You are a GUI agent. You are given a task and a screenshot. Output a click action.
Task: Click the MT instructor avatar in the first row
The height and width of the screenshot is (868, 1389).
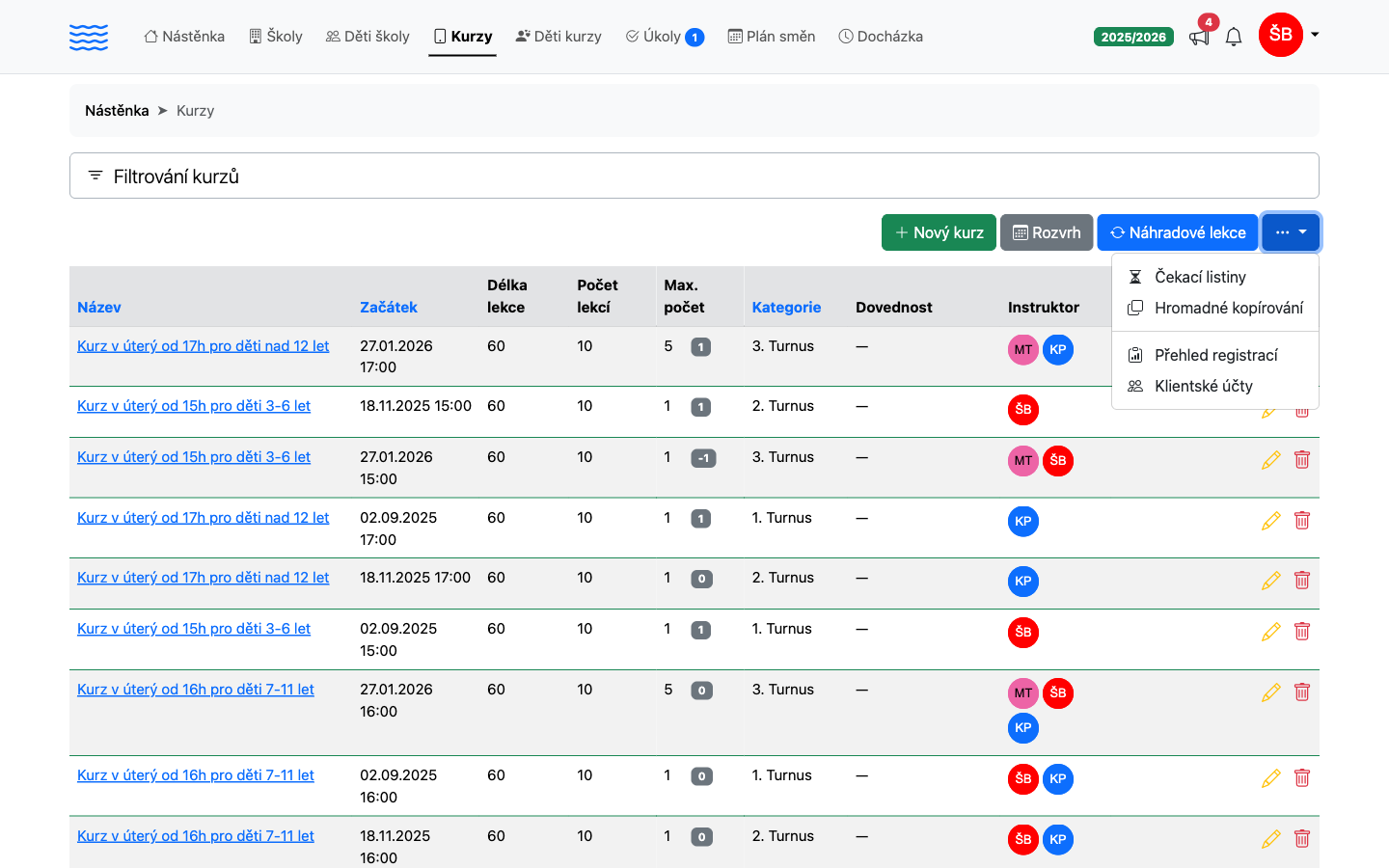click(x=1023, y=349)
